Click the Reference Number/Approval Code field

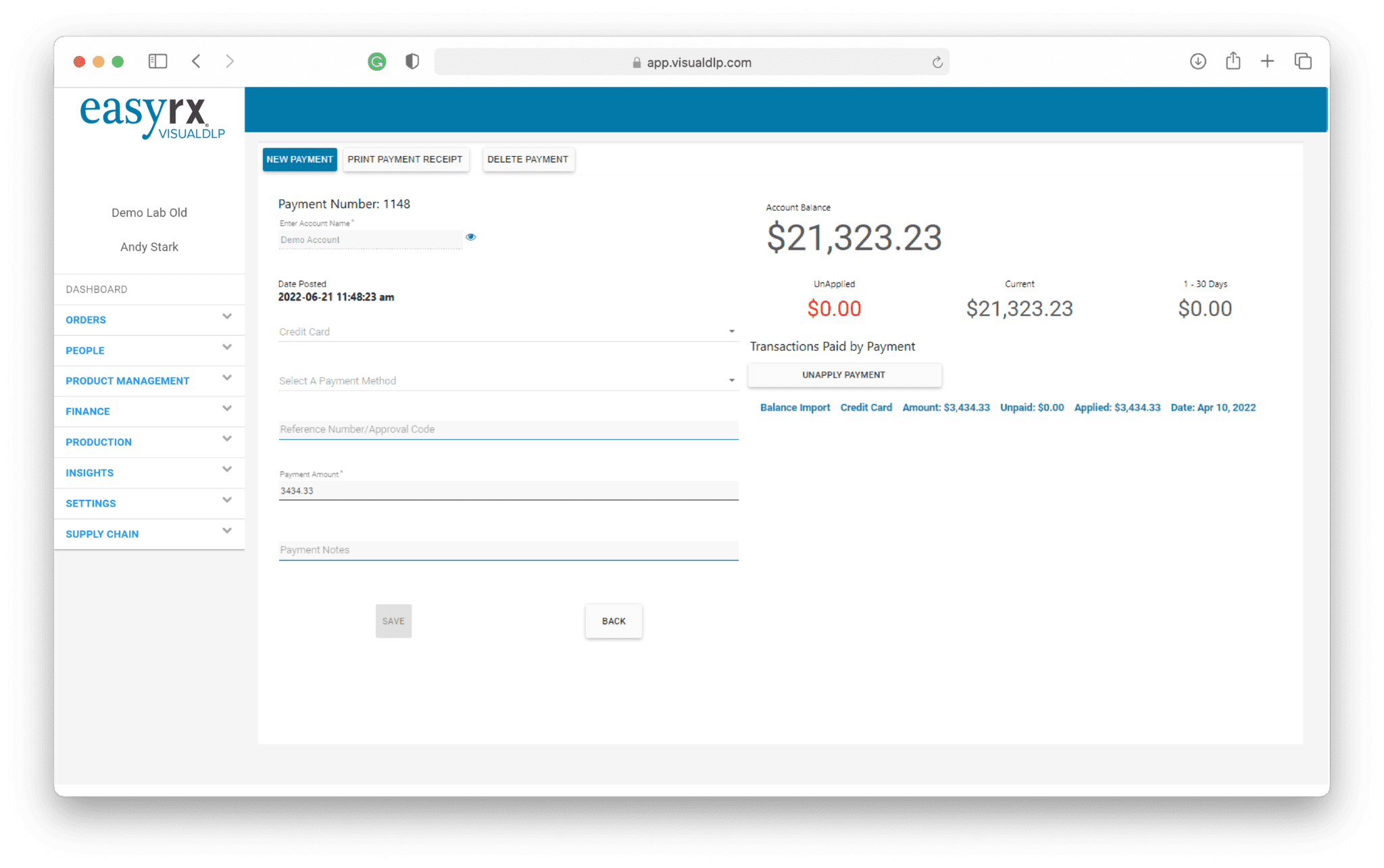coord(508,430)
